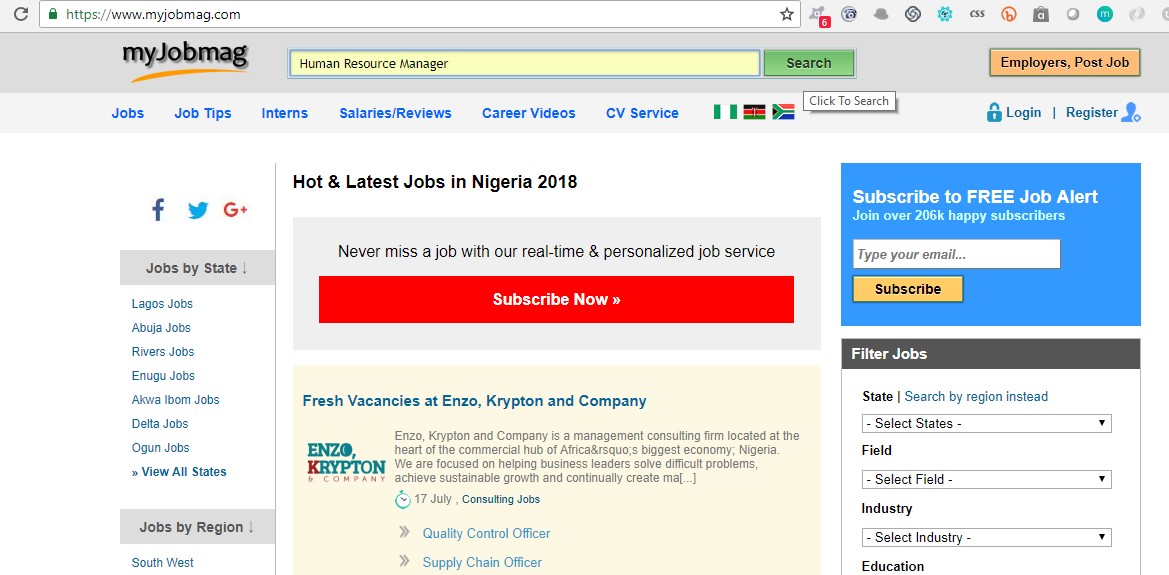Switch to the Nigeria flag site
The height and width of the screenshot is (575, 1169).
(725, 112)
